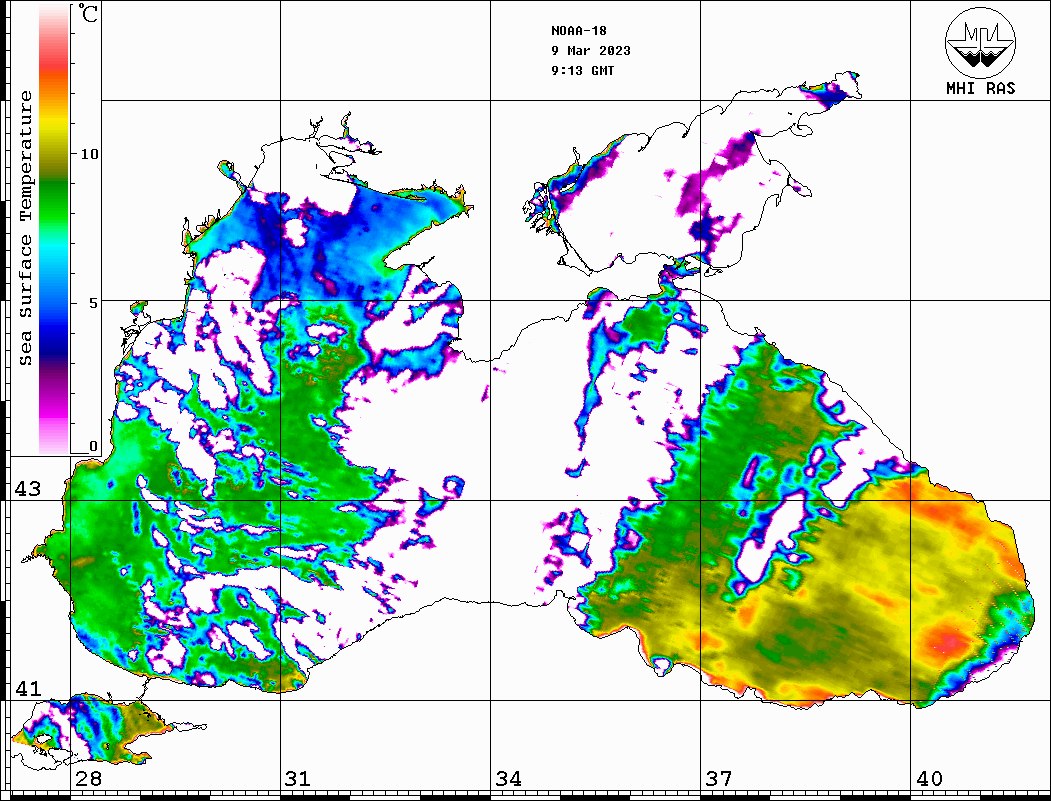Click the '10' tick on color scale
The width and height of the screenshot is (1051, 801).
[x=89, y=154]
